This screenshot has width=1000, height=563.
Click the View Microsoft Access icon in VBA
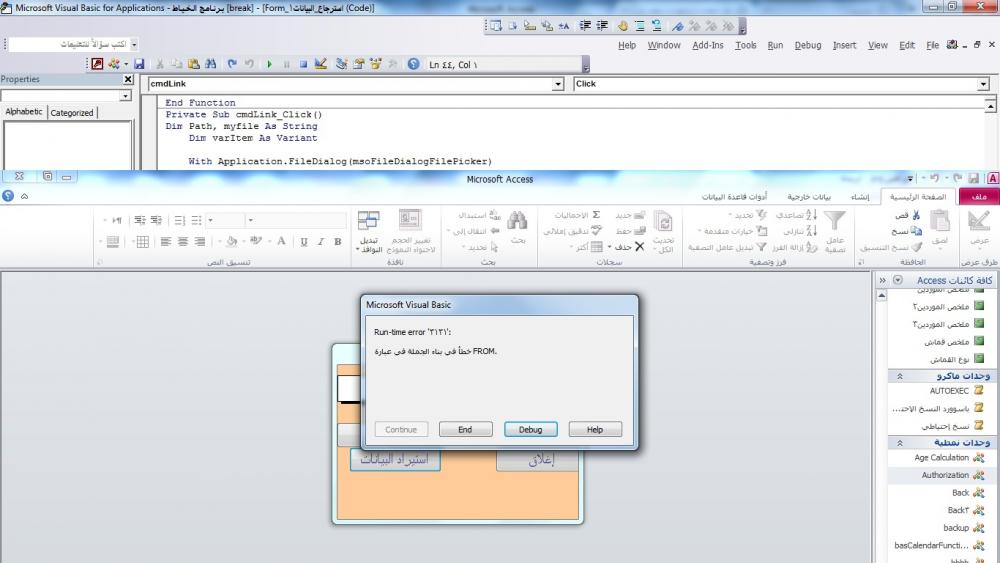[97, 64]
